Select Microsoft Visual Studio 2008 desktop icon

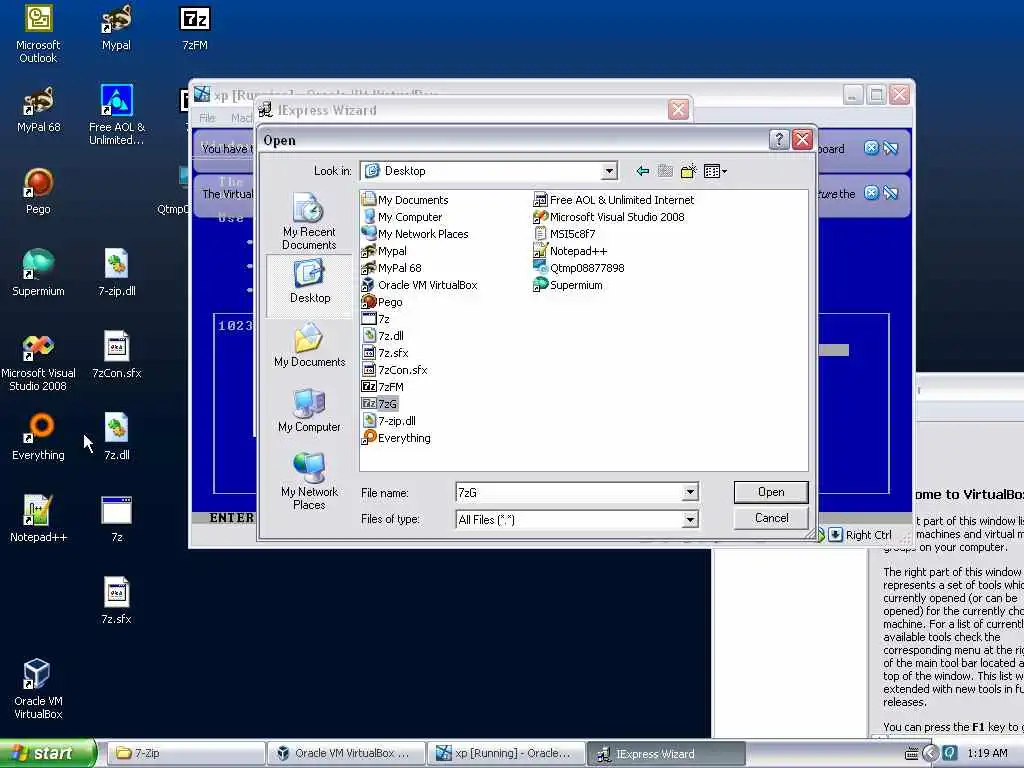38,362
